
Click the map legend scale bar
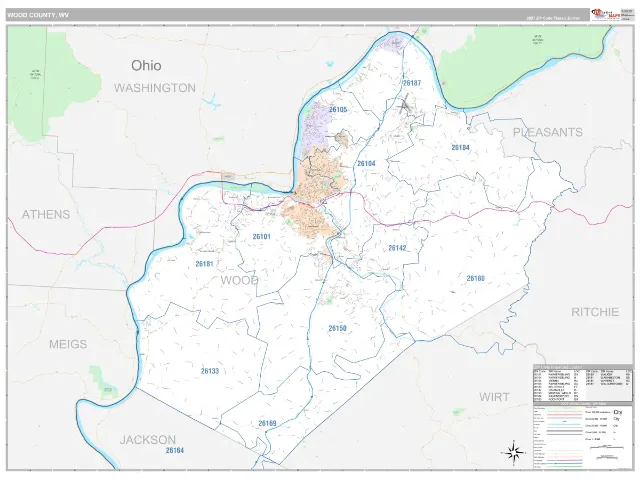(x=606, y=447)
